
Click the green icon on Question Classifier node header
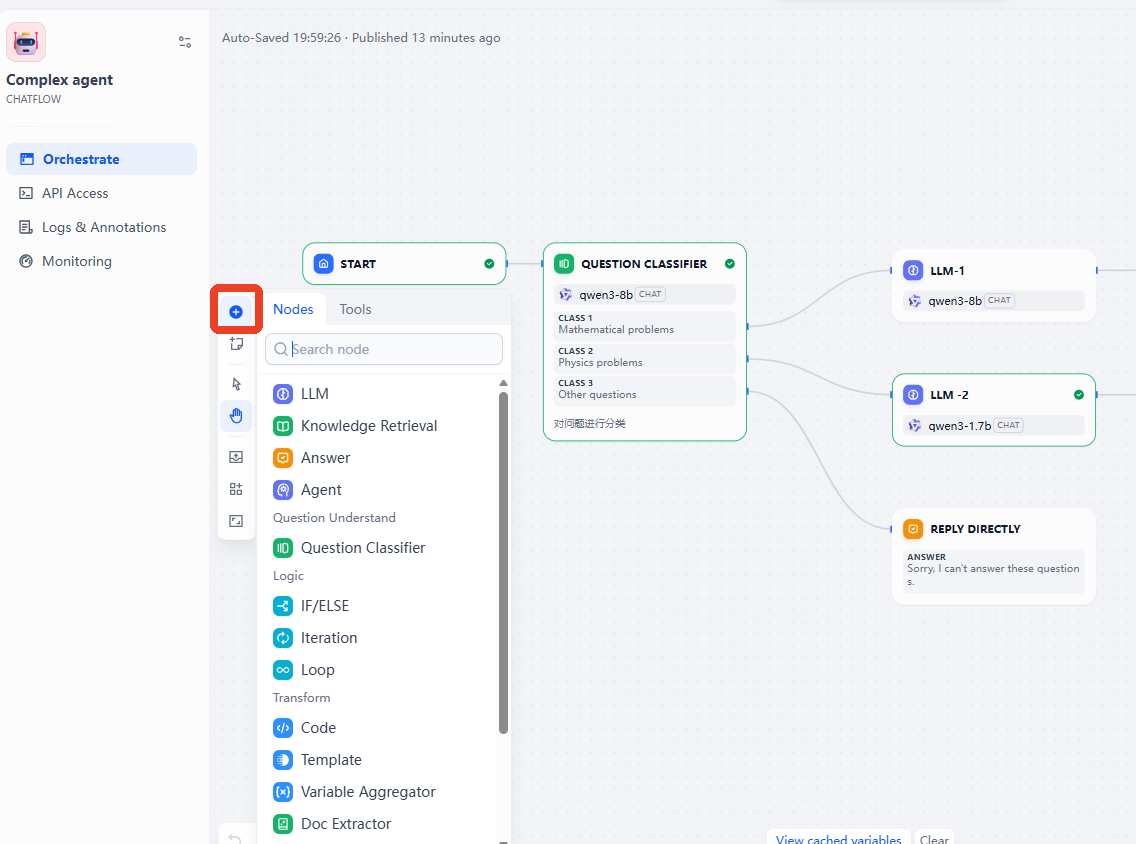point(564,264)
